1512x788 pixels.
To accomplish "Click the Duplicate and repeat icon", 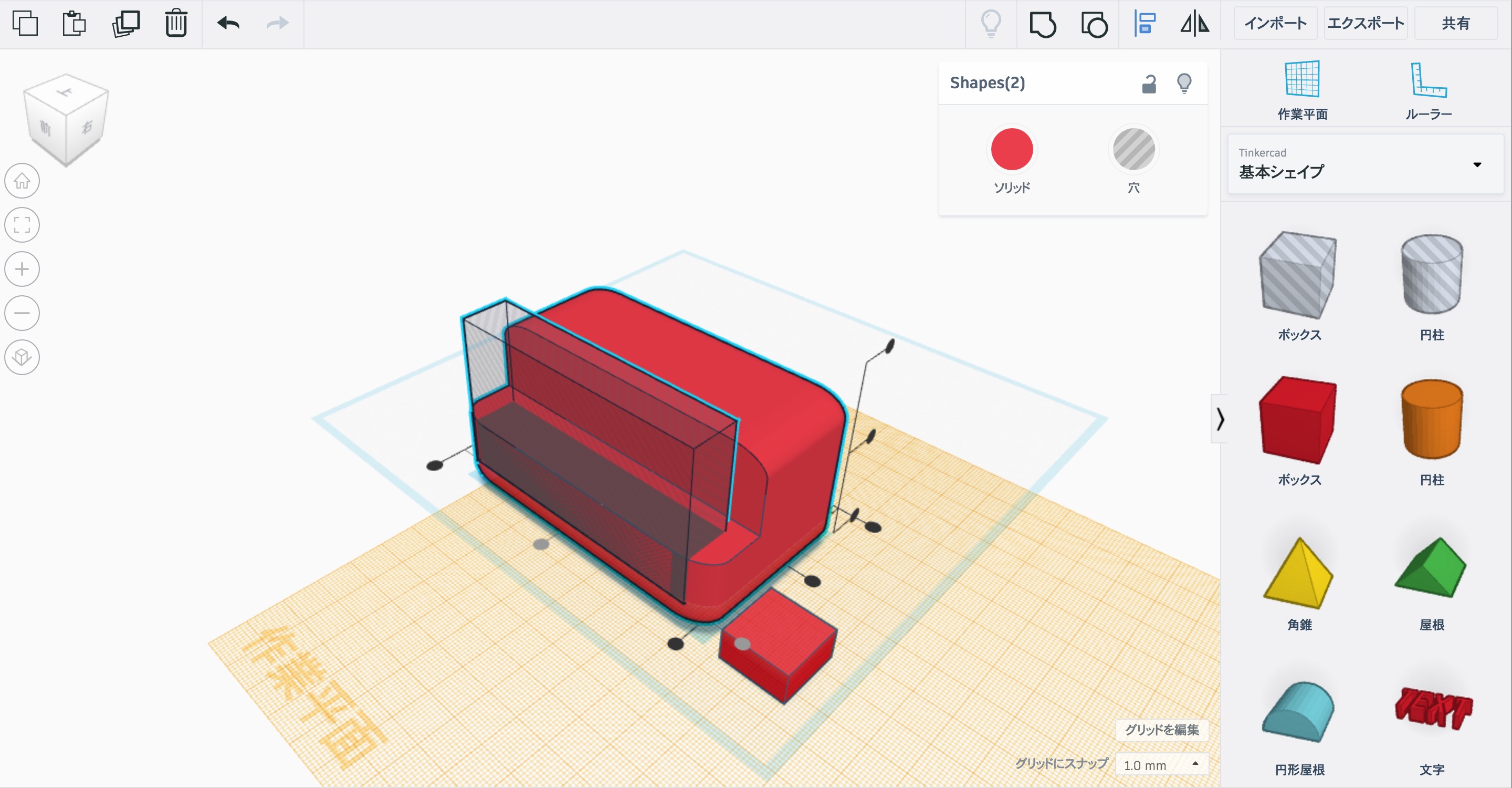I will pos(125,24).
